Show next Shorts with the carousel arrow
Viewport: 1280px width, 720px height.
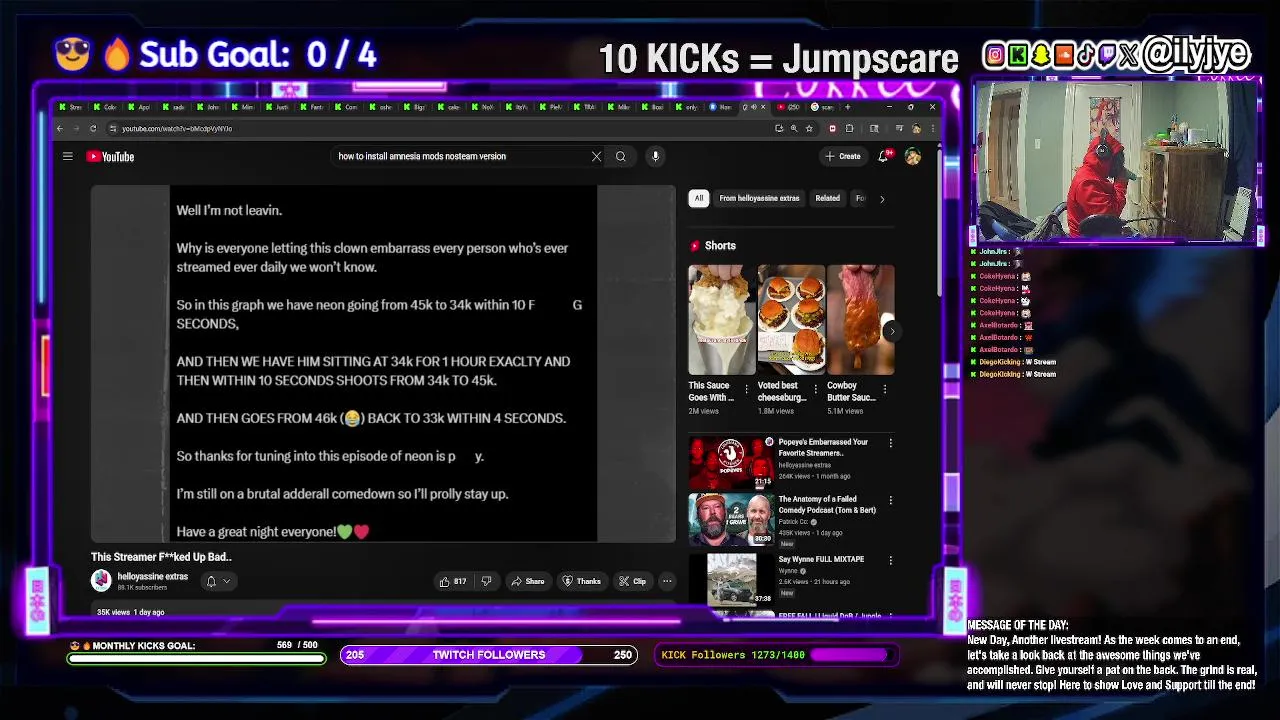[x=892, y=331]
